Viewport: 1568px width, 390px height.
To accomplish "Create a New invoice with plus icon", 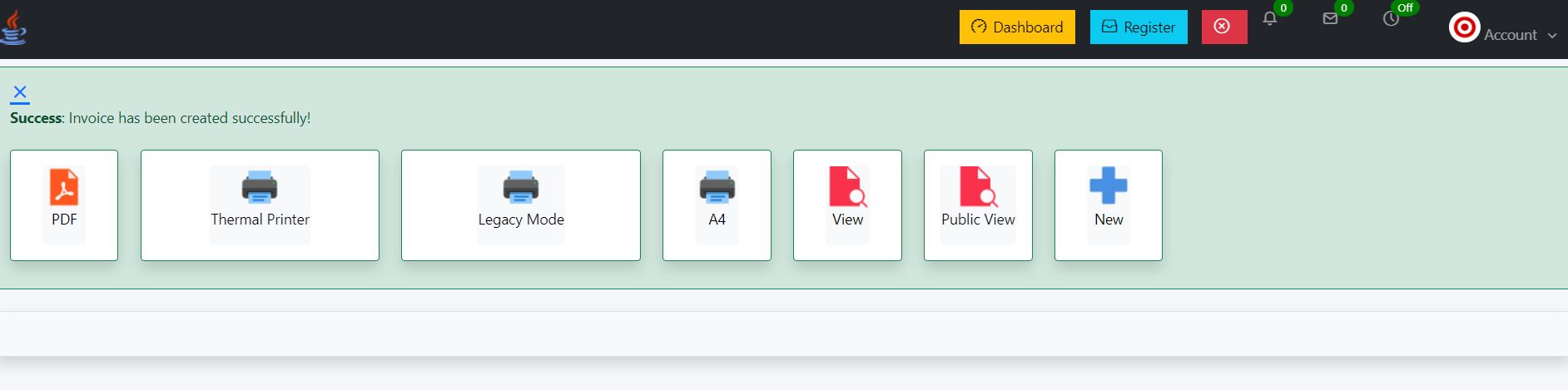I will (x=1109, y=205).
